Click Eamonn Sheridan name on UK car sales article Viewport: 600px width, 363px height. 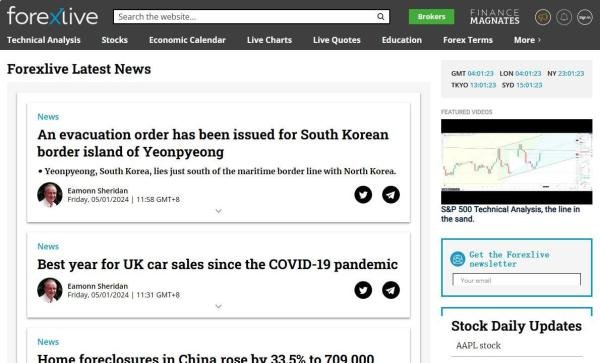click(x=98, y=286)
